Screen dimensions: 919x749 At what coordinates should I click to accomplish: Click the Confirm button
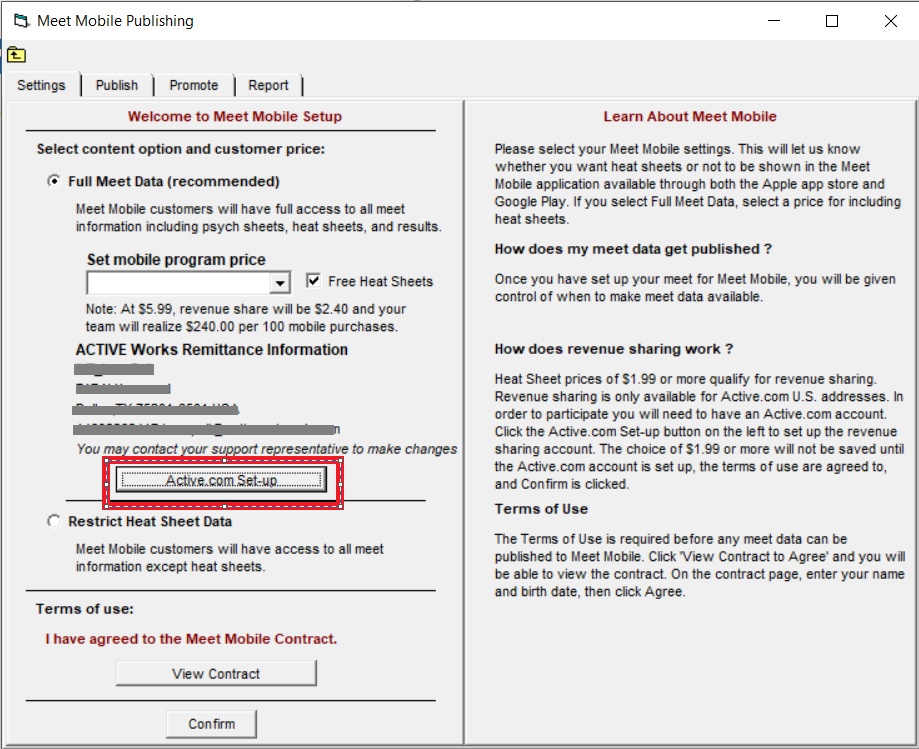tap(212, 724)
